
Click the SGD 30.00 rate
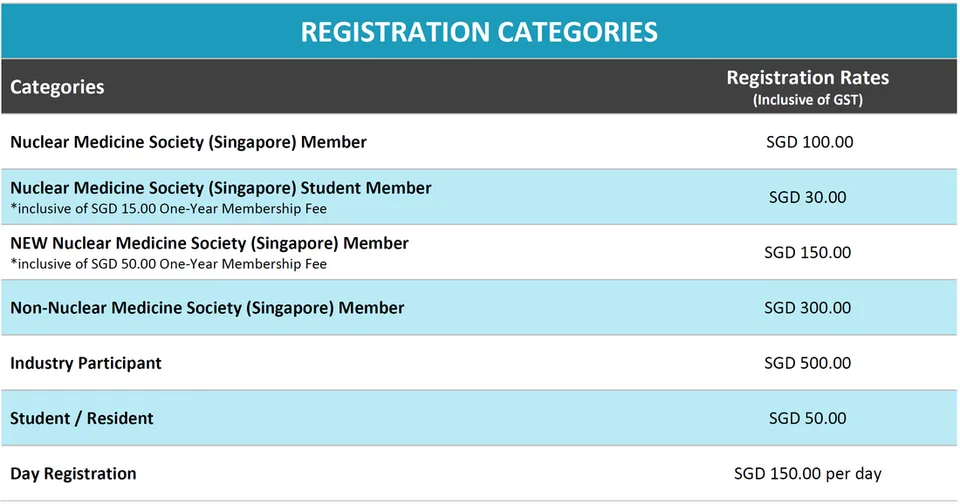808,197
